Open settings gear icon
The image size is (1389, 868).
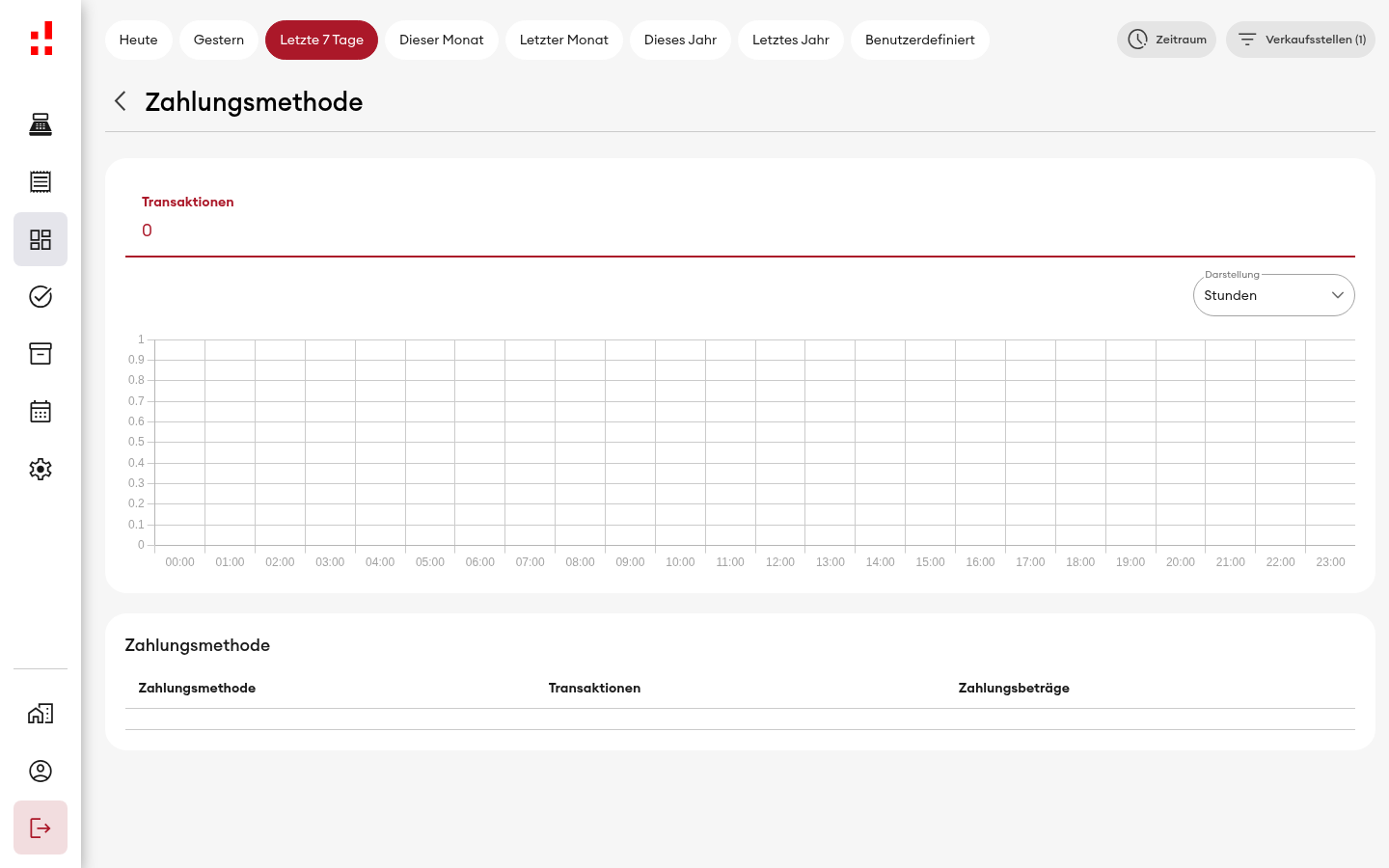point(41,469)
